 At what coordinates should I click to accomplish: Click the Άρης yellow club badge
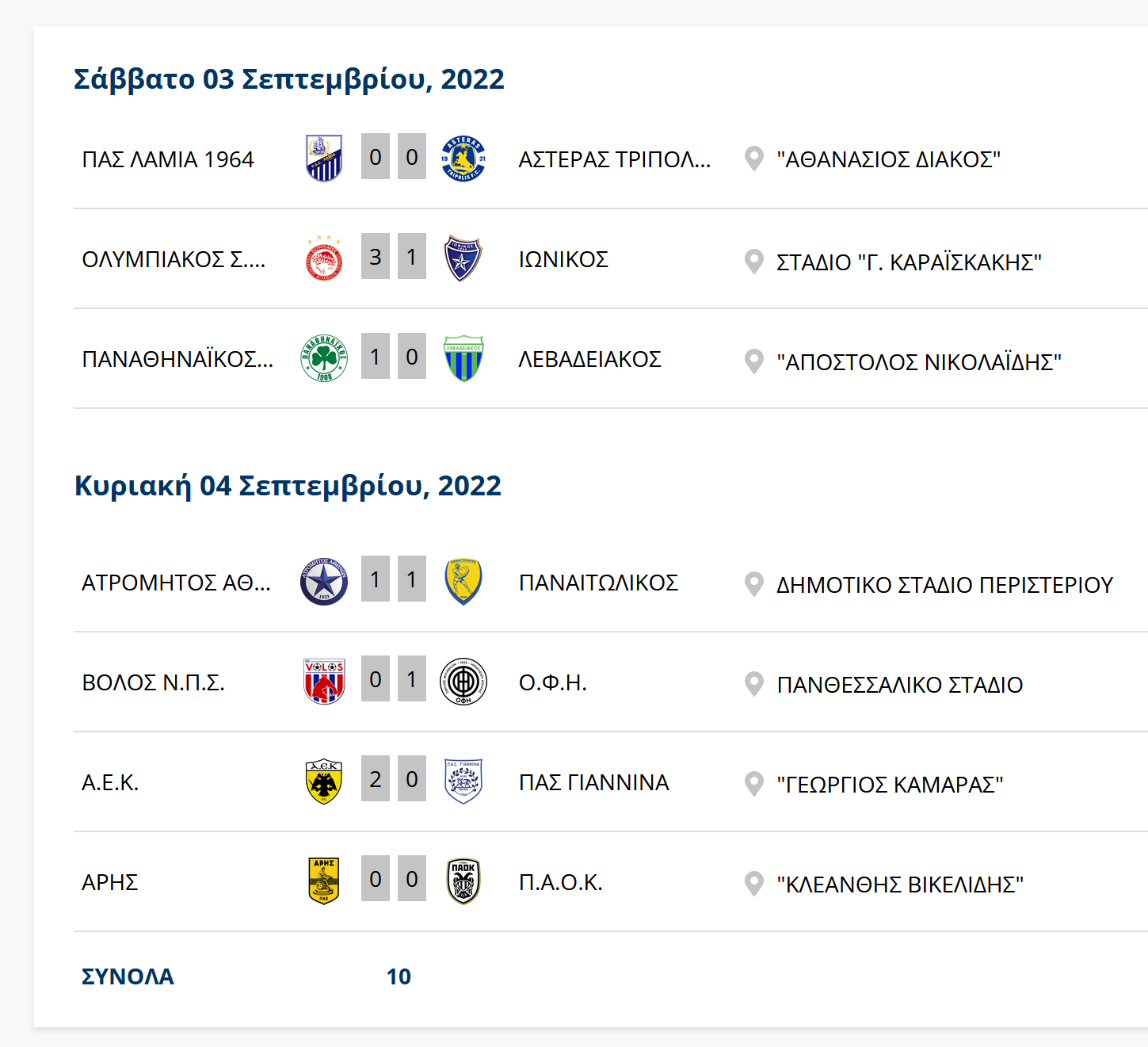point(324,881)
